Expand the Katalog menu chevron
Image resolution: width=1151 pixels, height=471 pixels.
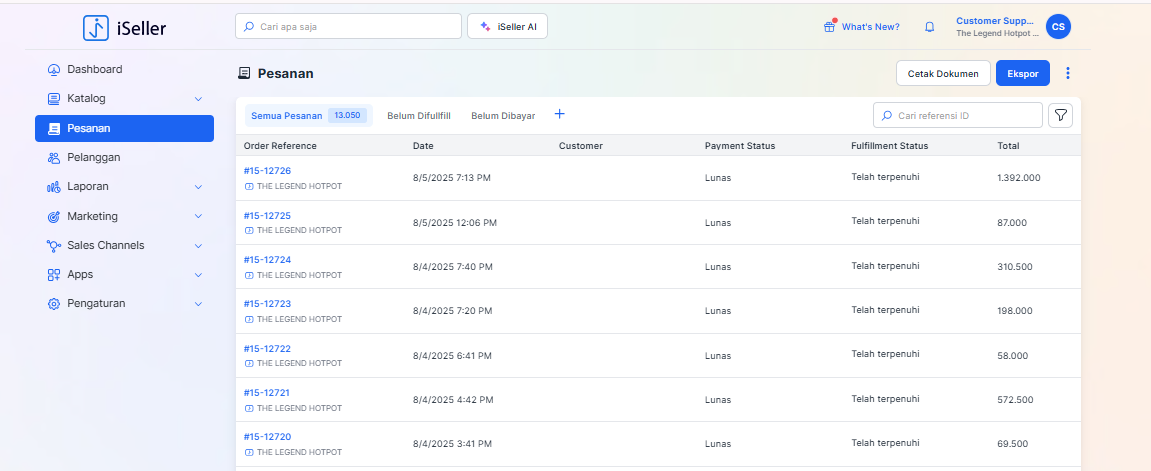pyautogui.click(x=198, y=99)
